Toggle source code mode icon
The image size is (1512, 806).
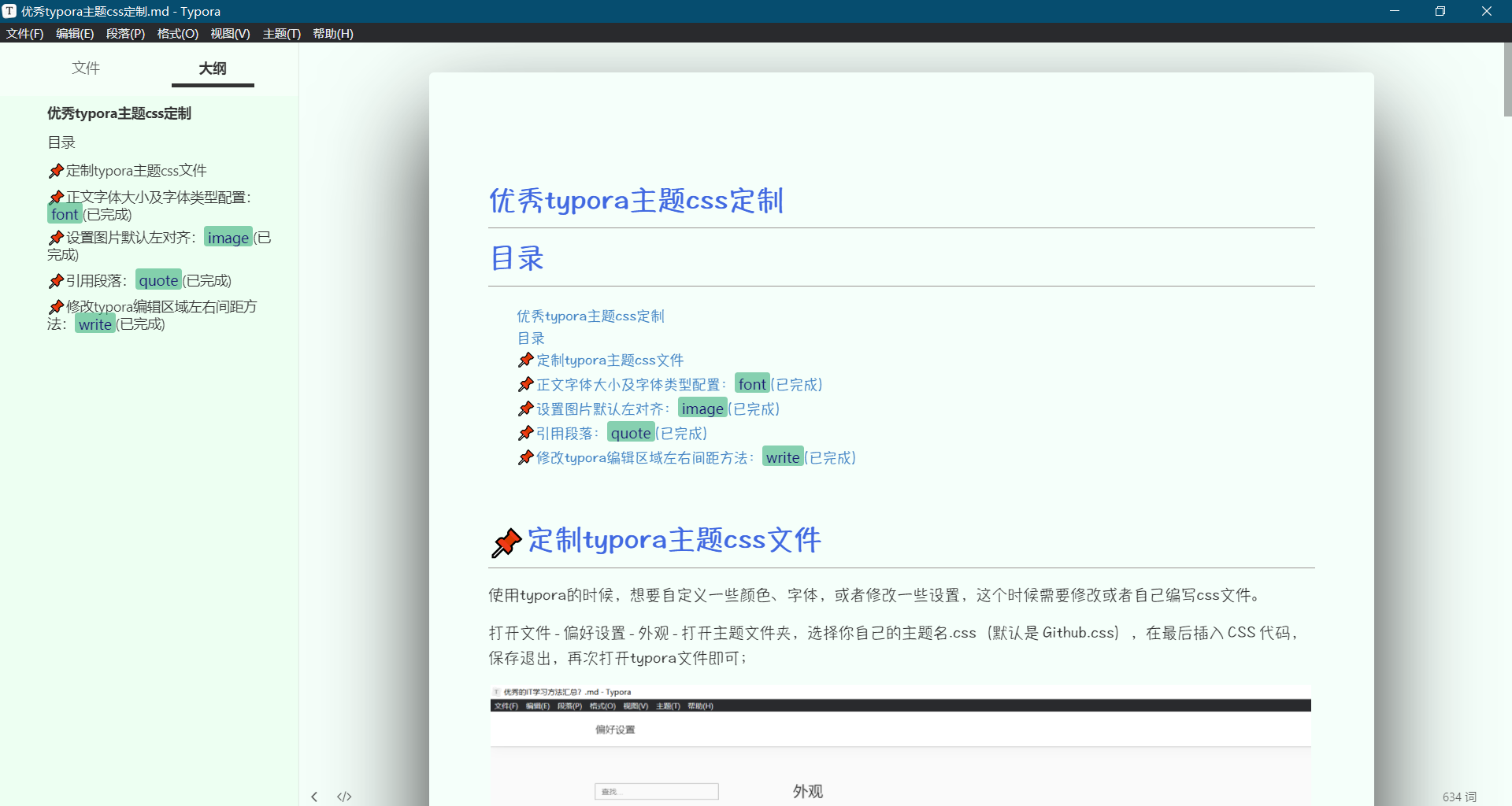344,797
